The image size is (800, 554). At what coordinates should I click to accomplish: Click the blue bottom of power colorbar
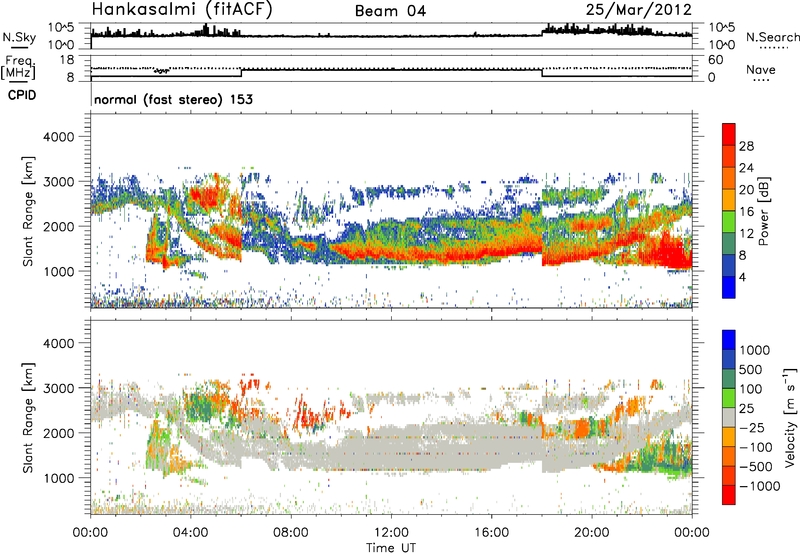[x=729, y=287]
